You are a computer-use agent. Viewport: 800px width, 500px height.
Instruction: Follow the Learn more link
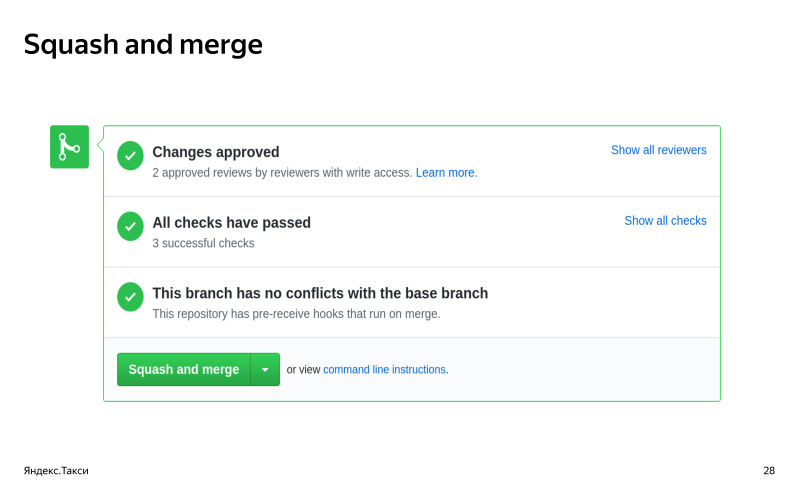coord(445,173)
